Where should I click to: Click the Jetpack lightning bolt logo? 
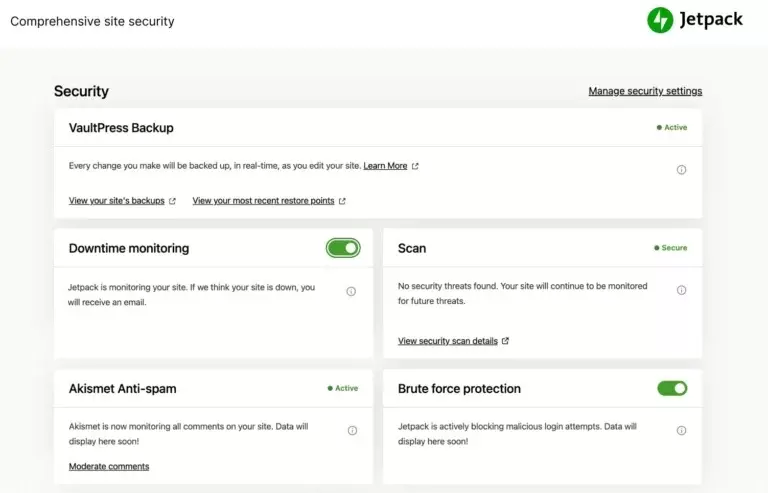click(x=660, y=20)
